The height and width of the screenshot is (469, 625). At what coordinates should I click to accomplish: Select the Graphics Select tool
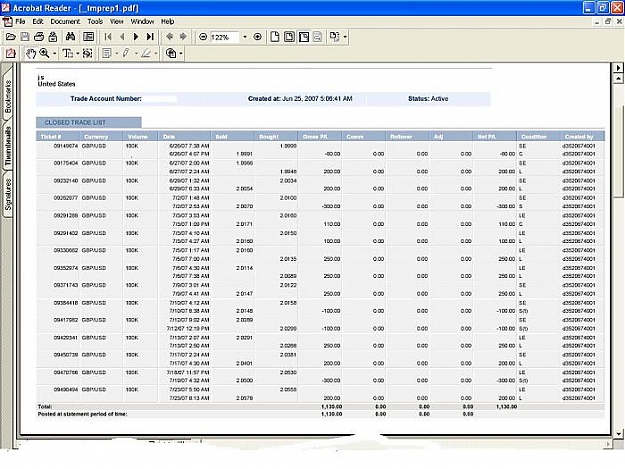87,53
